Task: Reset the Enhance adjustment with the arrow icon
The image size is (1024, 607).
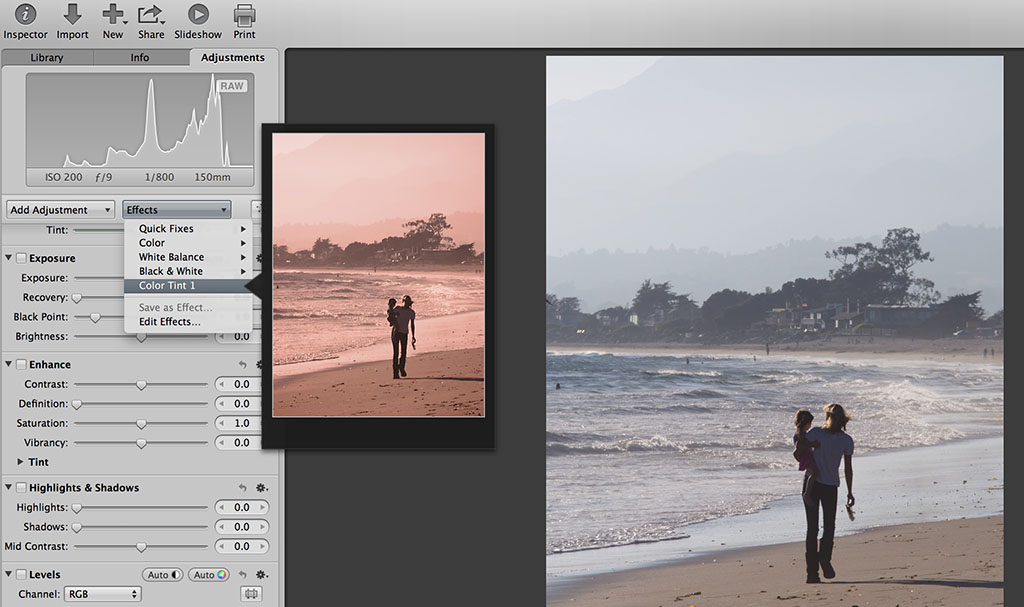Action: pos(242,365)
